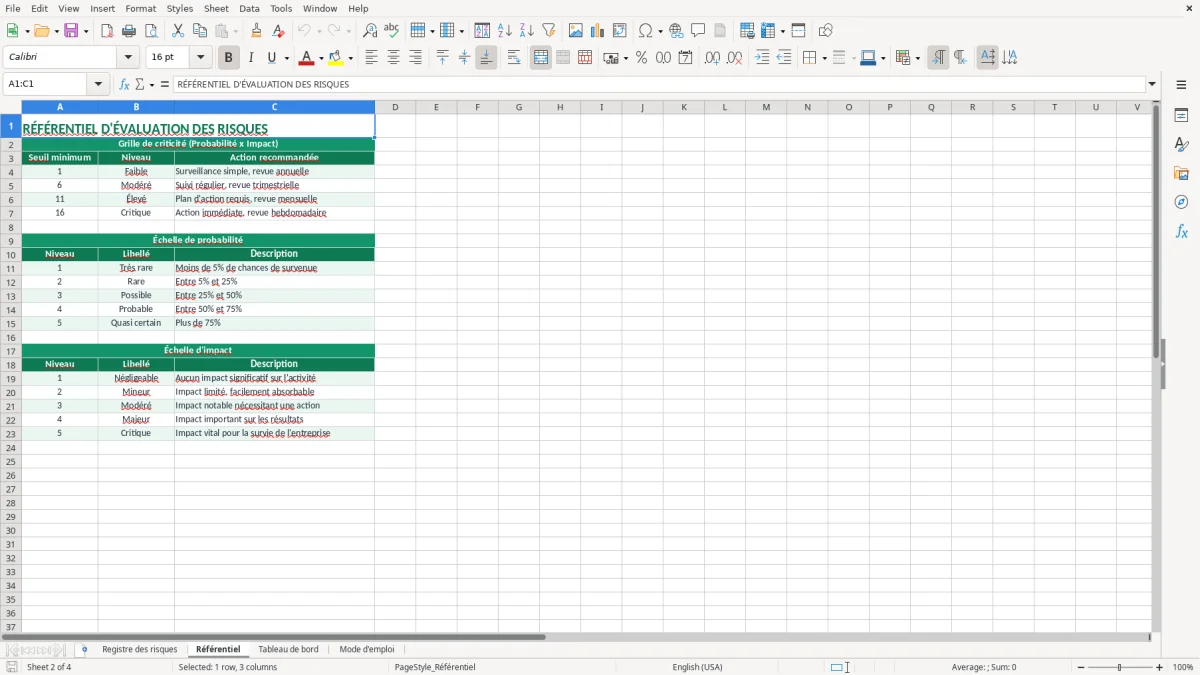Image resolution: width=1200 pixels, height=675 pixels.
Task: Apply the red font color swatch
Action: point(307,58)
